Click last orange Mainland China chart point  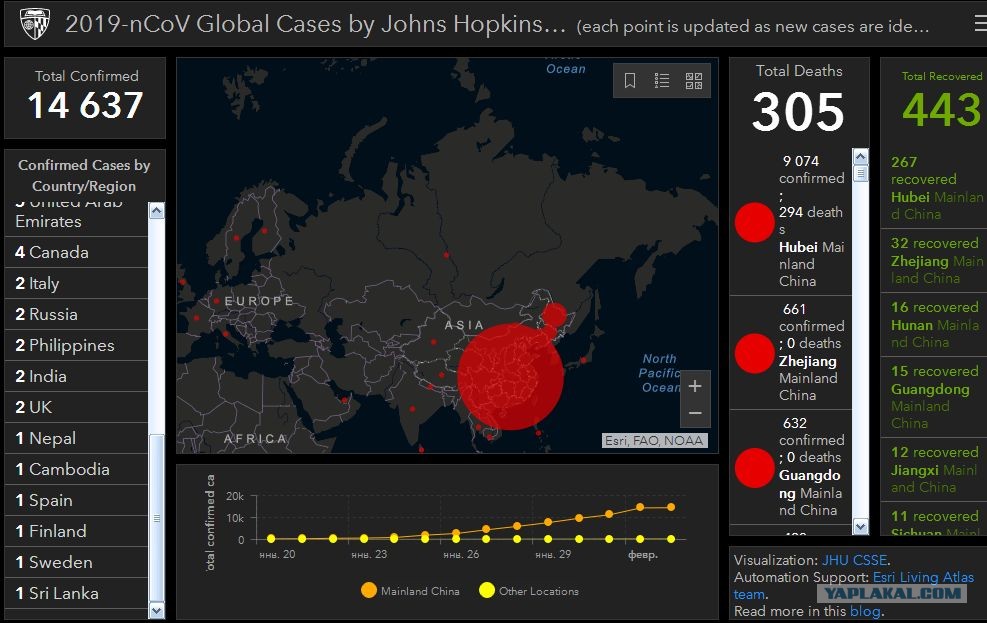tap(671, 507)
